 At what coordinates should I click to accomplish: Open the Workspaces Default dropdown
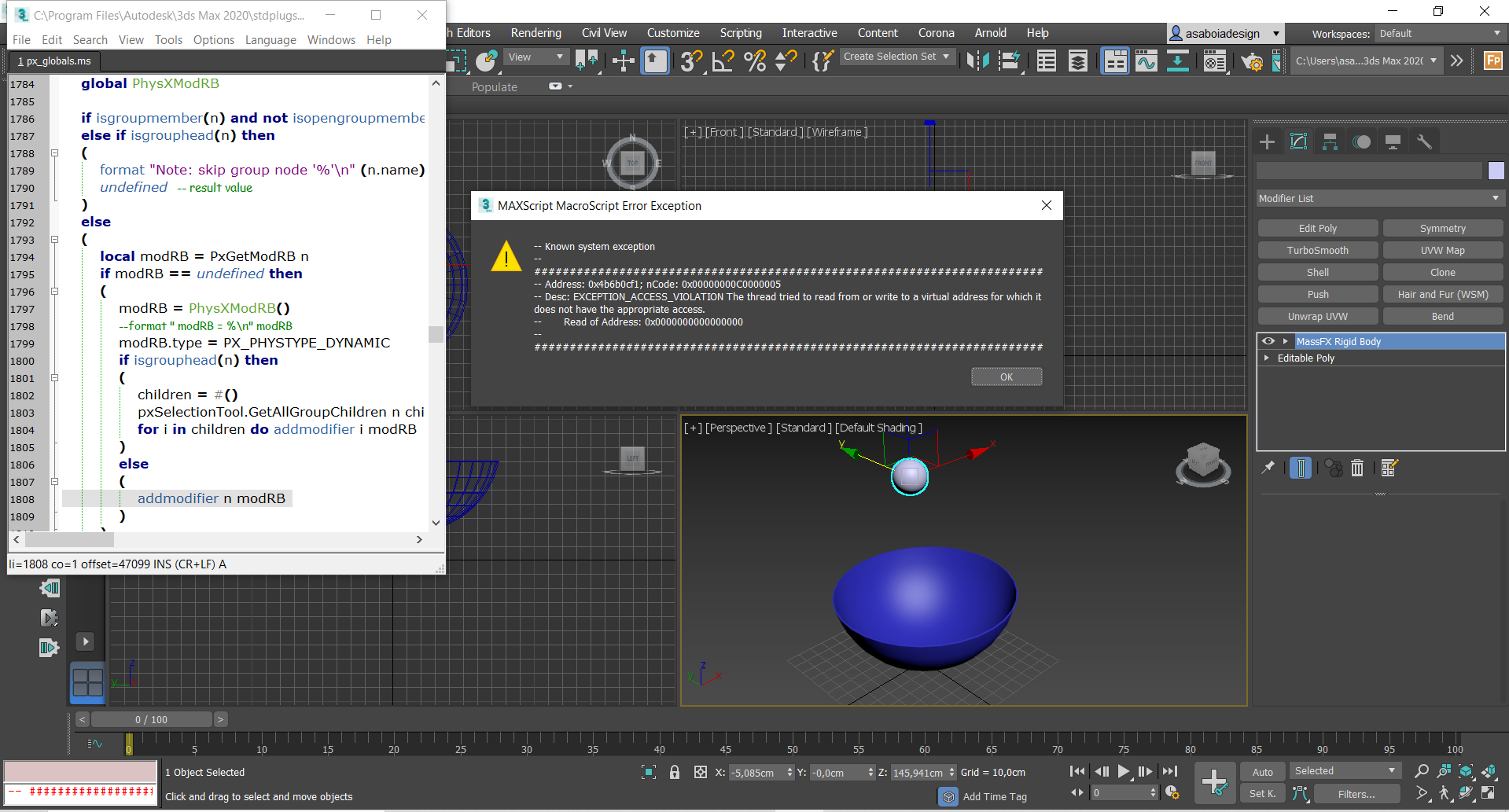(x=1441, y=34)
